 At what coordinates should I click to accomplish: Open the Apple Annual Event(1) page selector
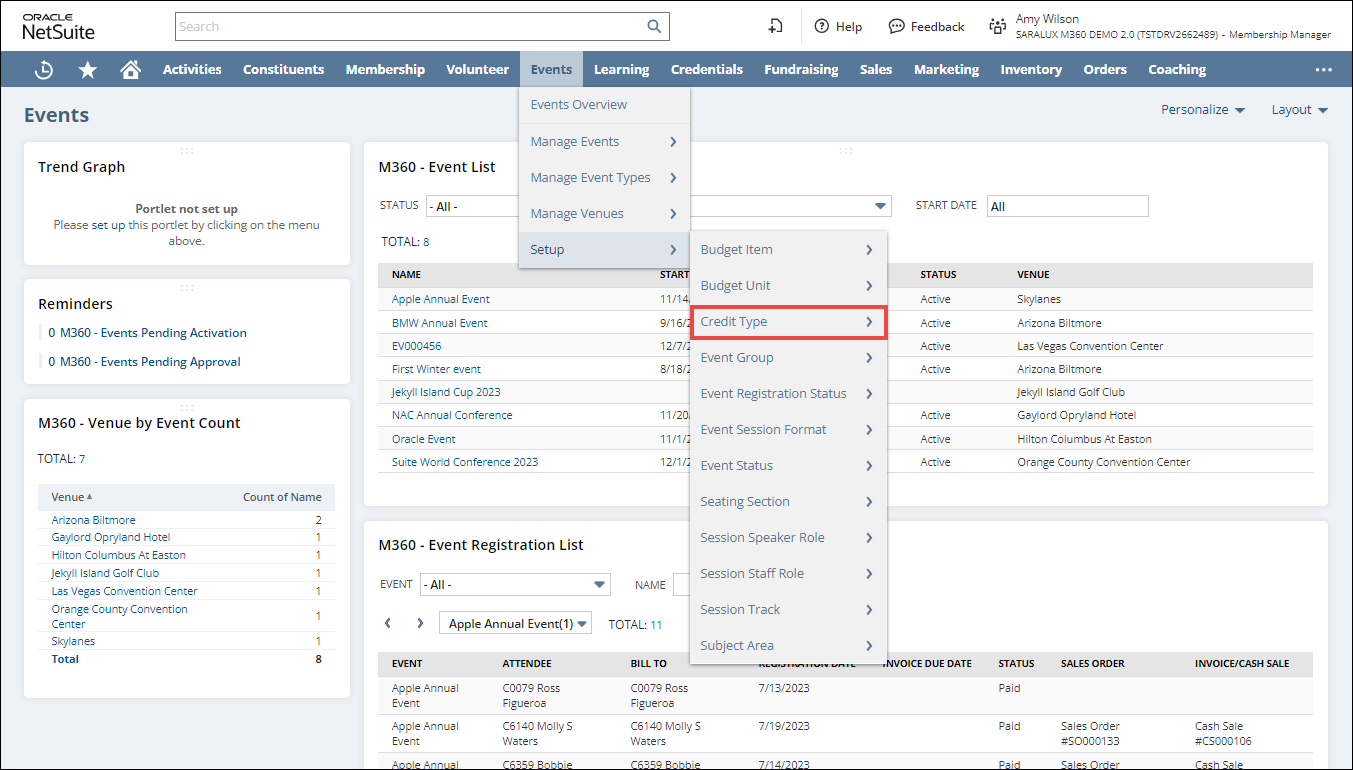[515, 624]
